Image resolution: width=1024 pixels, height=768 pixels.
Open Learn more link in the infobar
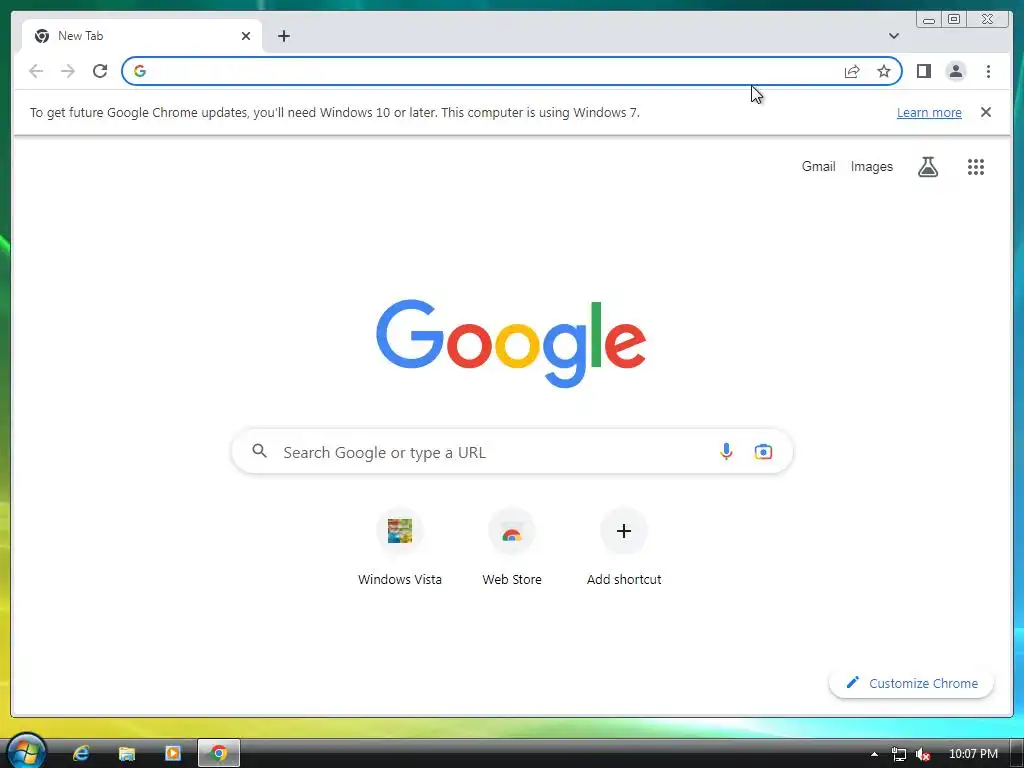point(929,112)
